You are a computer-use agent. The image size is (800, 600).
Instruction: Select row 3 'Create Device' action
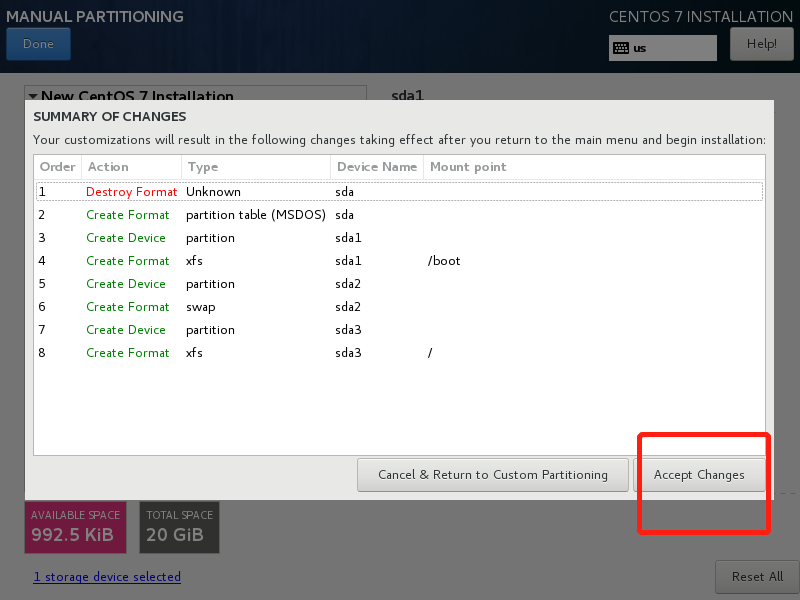126,238
